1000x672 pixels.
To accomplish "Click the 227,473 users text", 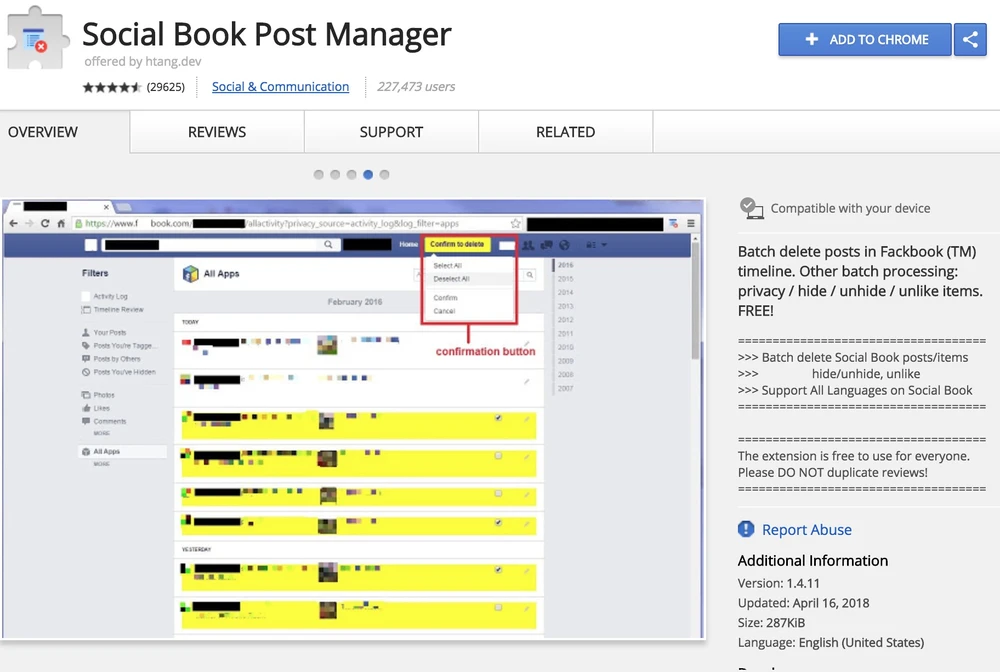I will pos(416,87).
